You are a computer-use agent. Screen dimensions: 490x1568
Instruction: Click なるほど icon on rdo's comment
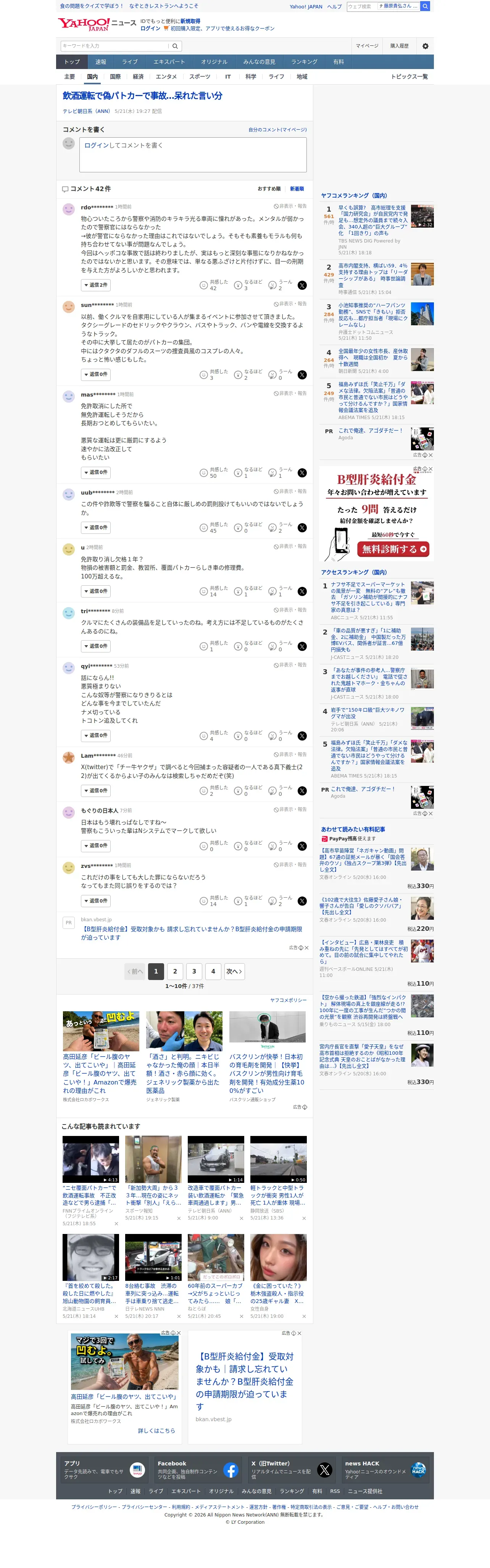point(238,286)
